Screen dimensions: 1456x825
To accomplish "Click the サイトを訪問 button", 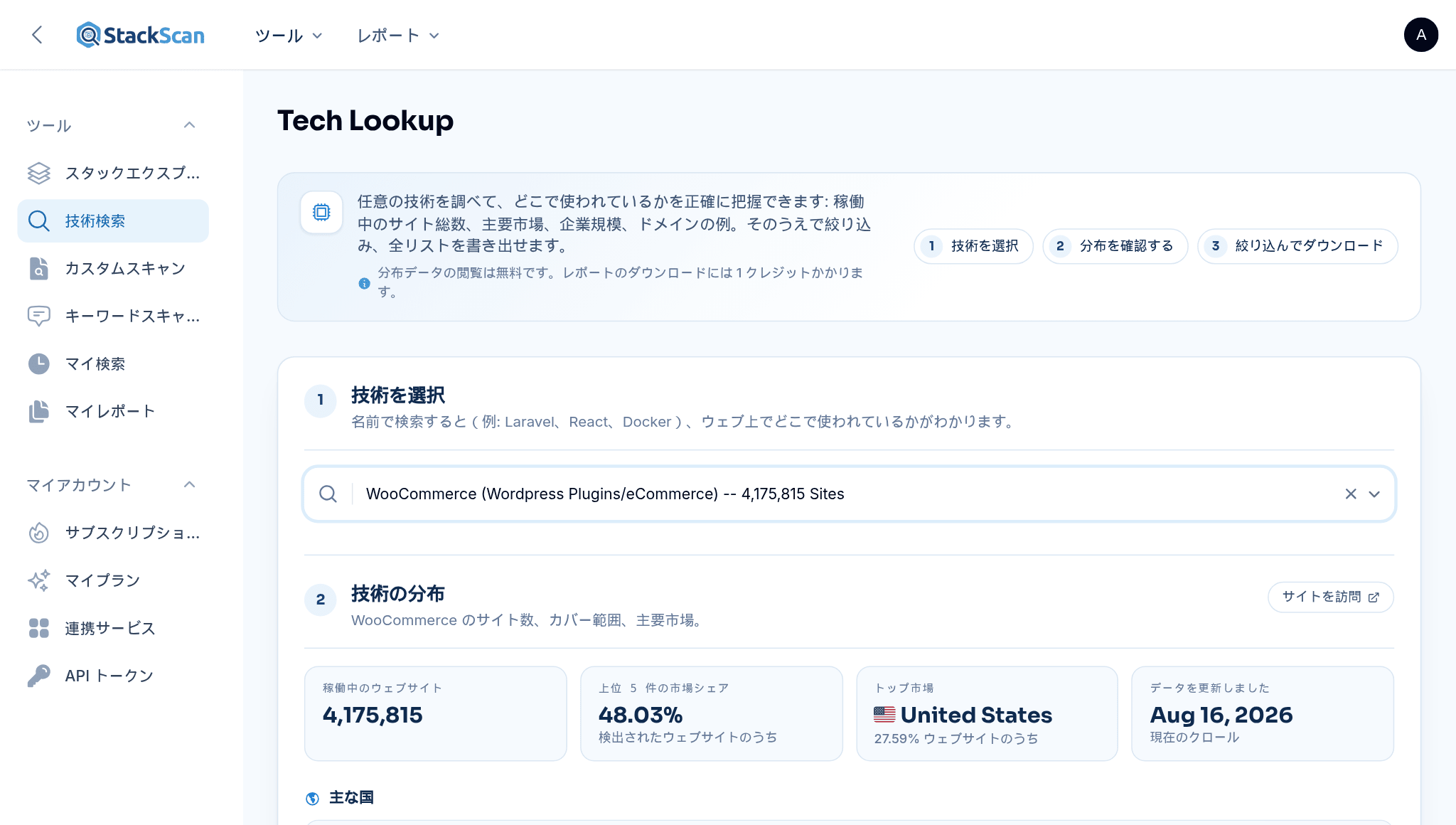I will tap(1330, 597).
